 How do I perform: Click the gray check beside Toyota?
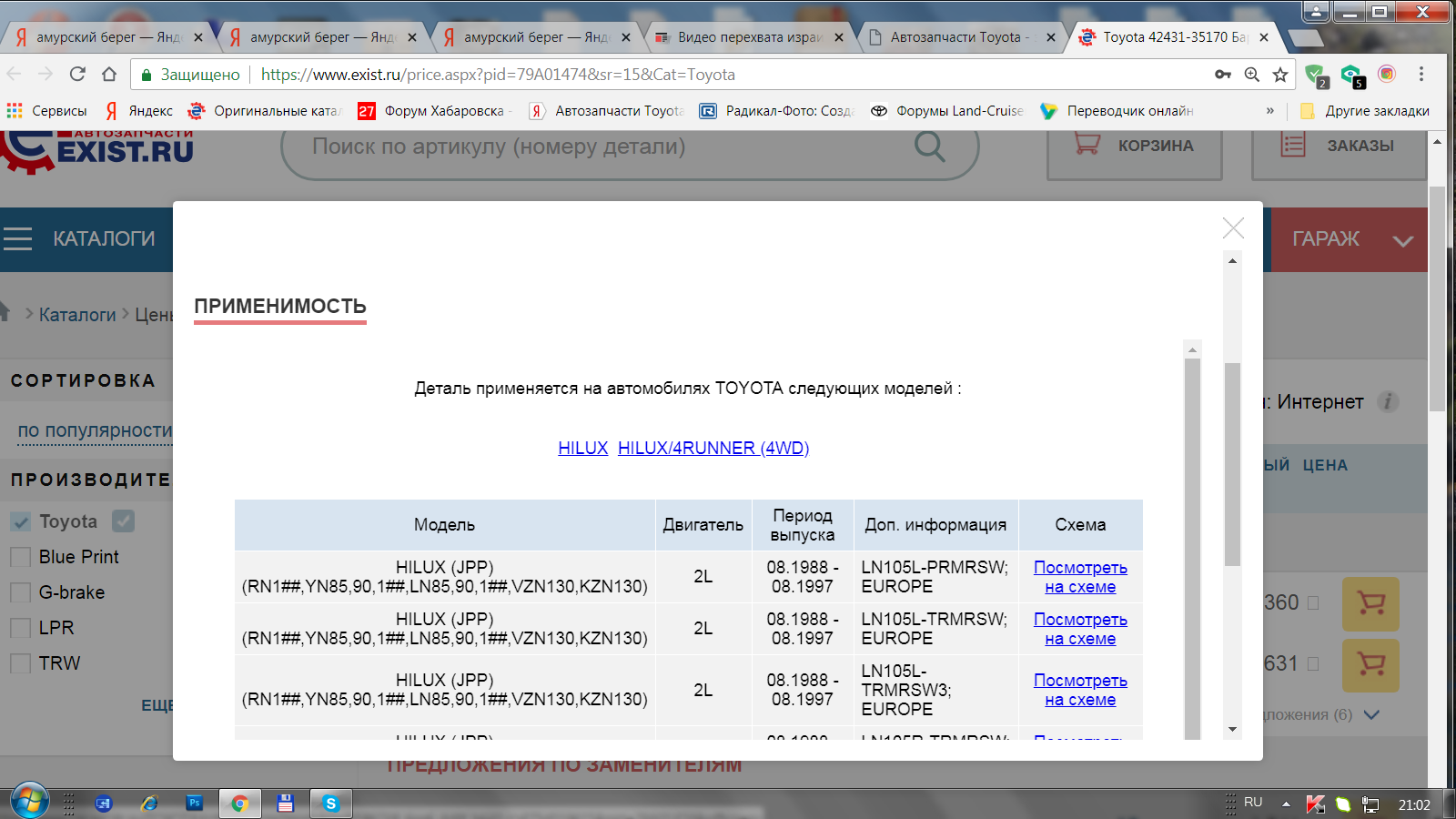point(124,521)
